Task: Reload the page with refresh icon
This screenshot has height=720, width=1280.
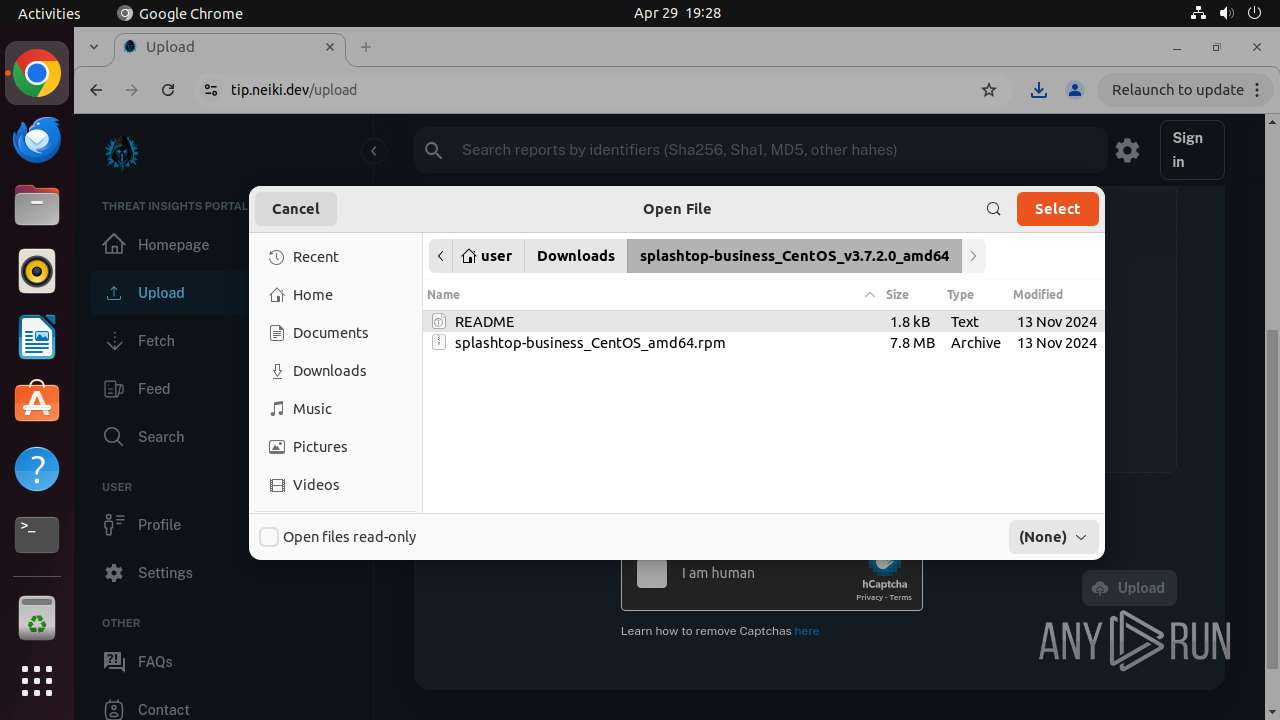Action: click(x=168, y=90)
